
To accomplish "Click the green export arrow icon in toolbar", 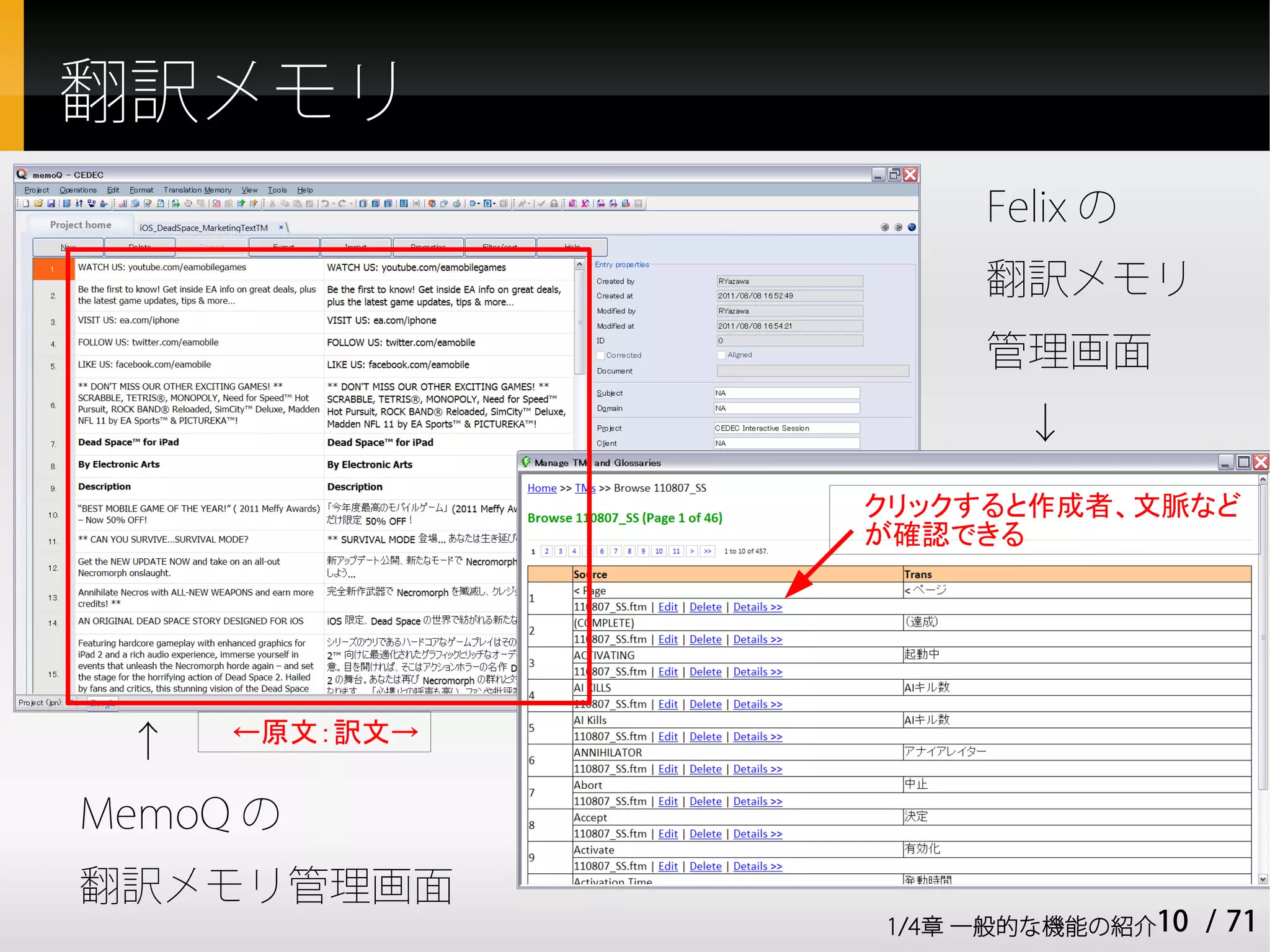I will click(175, 203).
